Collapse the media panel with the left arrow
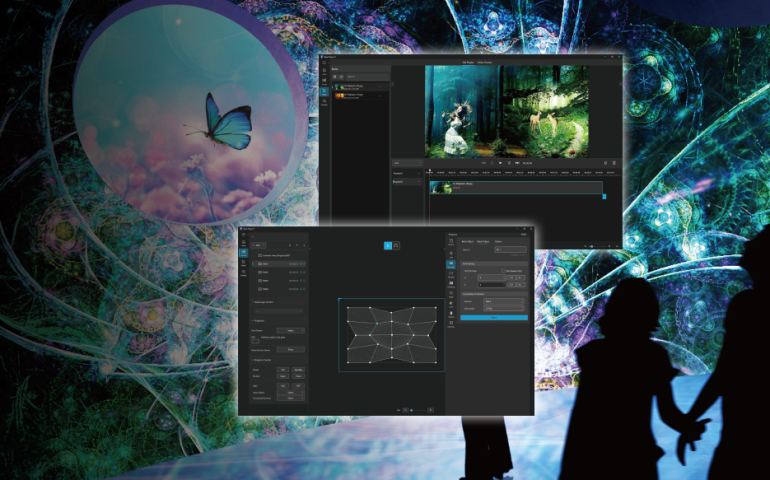The image size is (770, 480). 393,84
